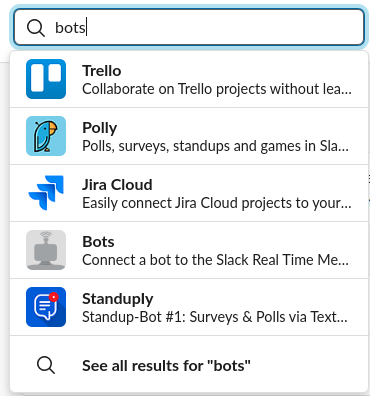Image resolution: width=370 pixels, height=396 pixels.
Task: Click the magnifier beside See all results
Action: coord(46,365)
